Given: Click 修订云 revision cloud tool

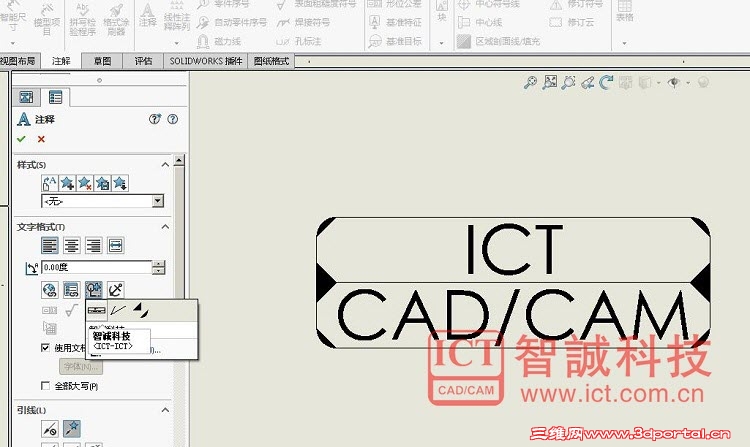Looking at the screenshot, I should [x=572, y=22].
